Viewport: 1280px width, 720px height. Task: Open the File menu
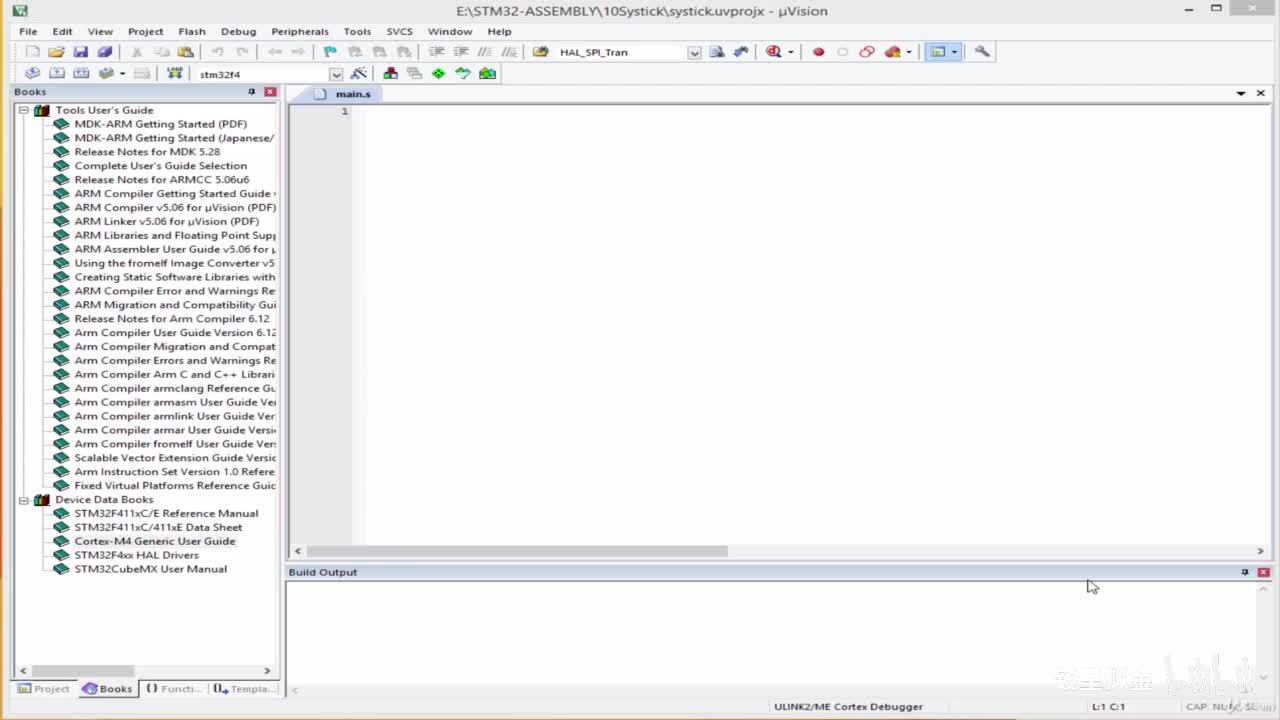[x=28, y=31]
